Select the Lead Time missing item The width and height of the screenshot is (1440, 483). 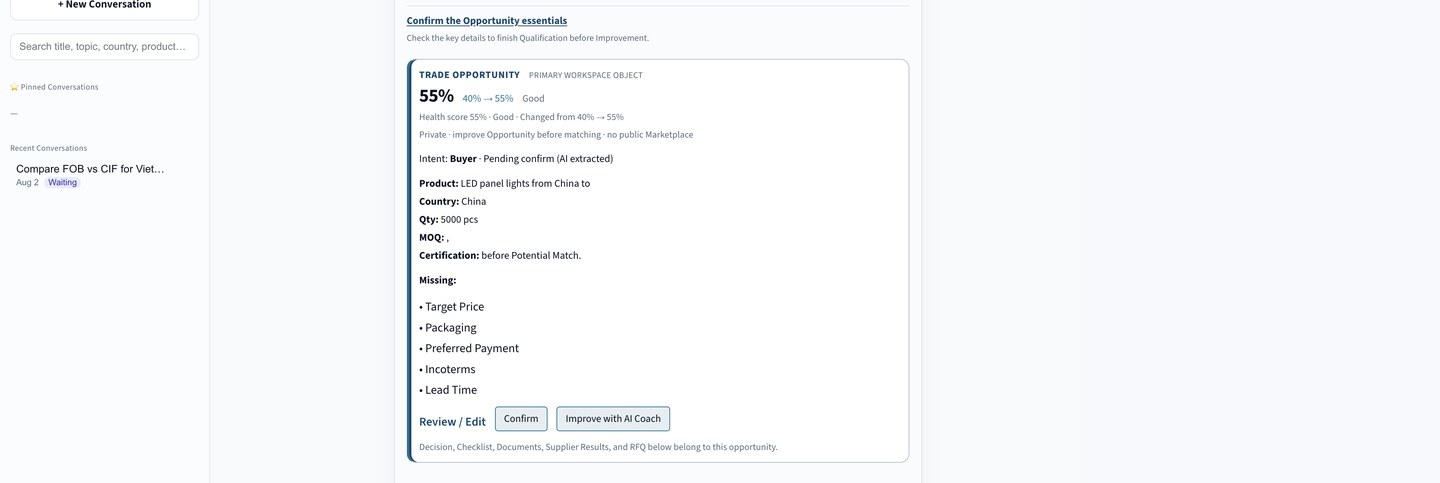pos(448,391)
